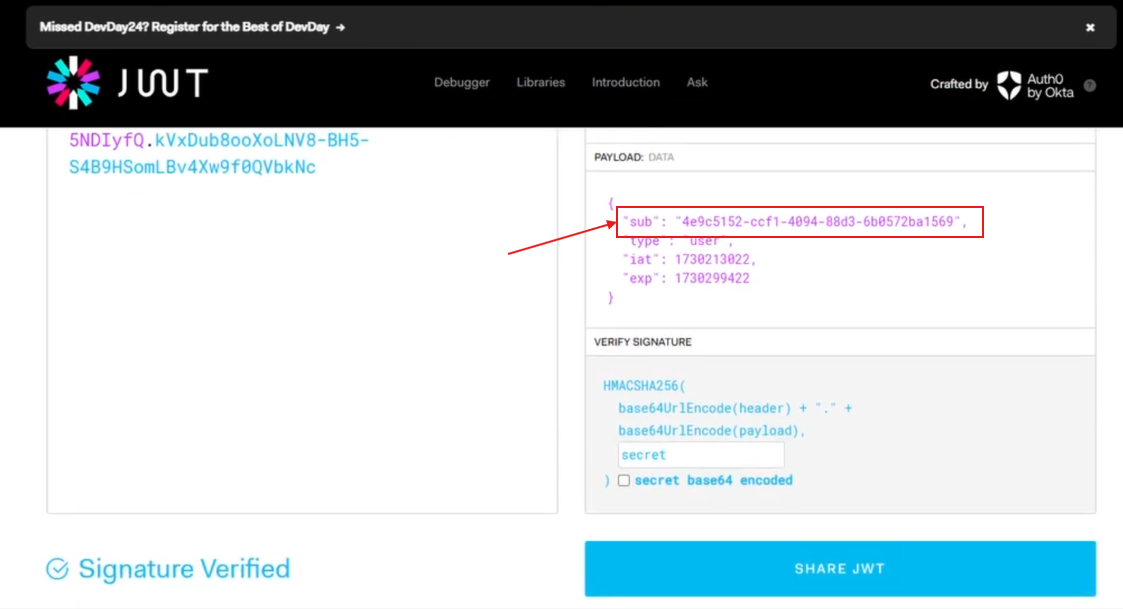1123x609 pixels.
Task: Click the help question mark icon
Action: click(x=1090, y=85)
